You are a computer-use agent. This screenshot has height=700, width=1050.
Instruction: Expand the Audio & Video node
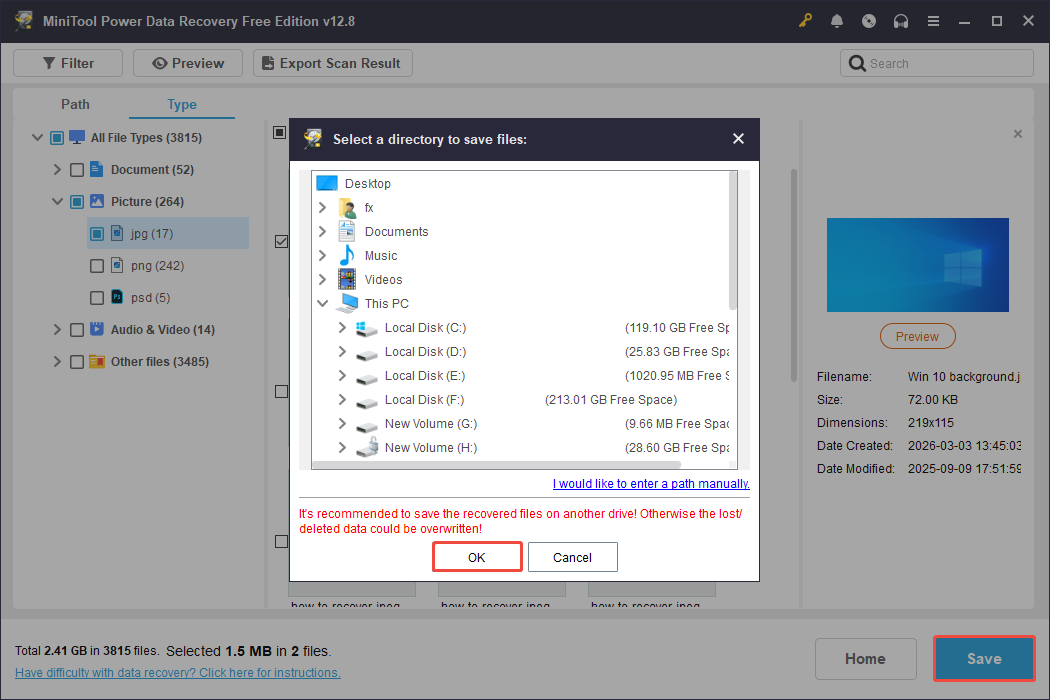57,329
